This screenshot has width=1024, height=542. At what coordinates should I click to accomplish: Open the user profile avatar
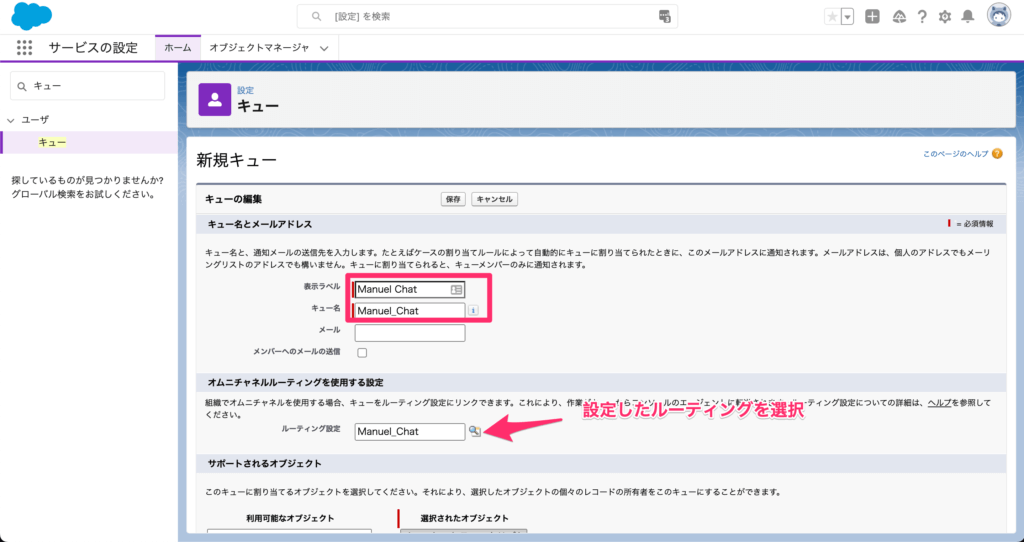(997, 16)
